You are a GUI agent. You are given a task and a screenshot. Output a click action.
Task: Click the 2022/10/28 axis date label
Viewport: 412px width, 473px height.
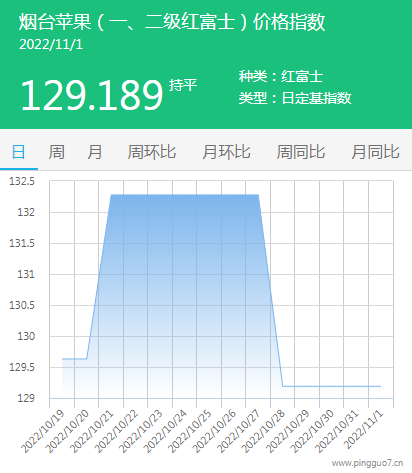[264, 431]
